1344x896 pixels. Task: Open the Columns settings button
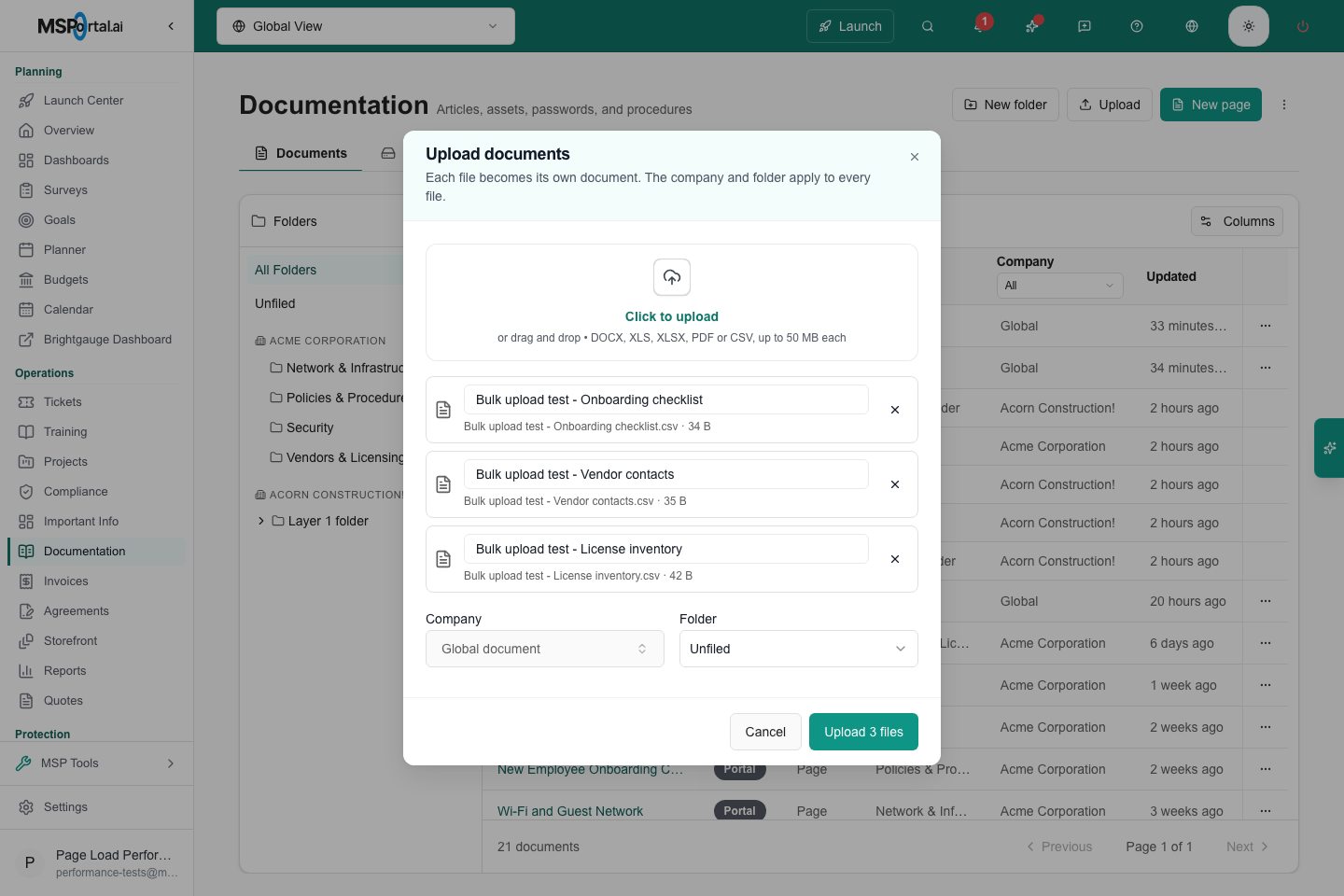tap(1238, 221)
